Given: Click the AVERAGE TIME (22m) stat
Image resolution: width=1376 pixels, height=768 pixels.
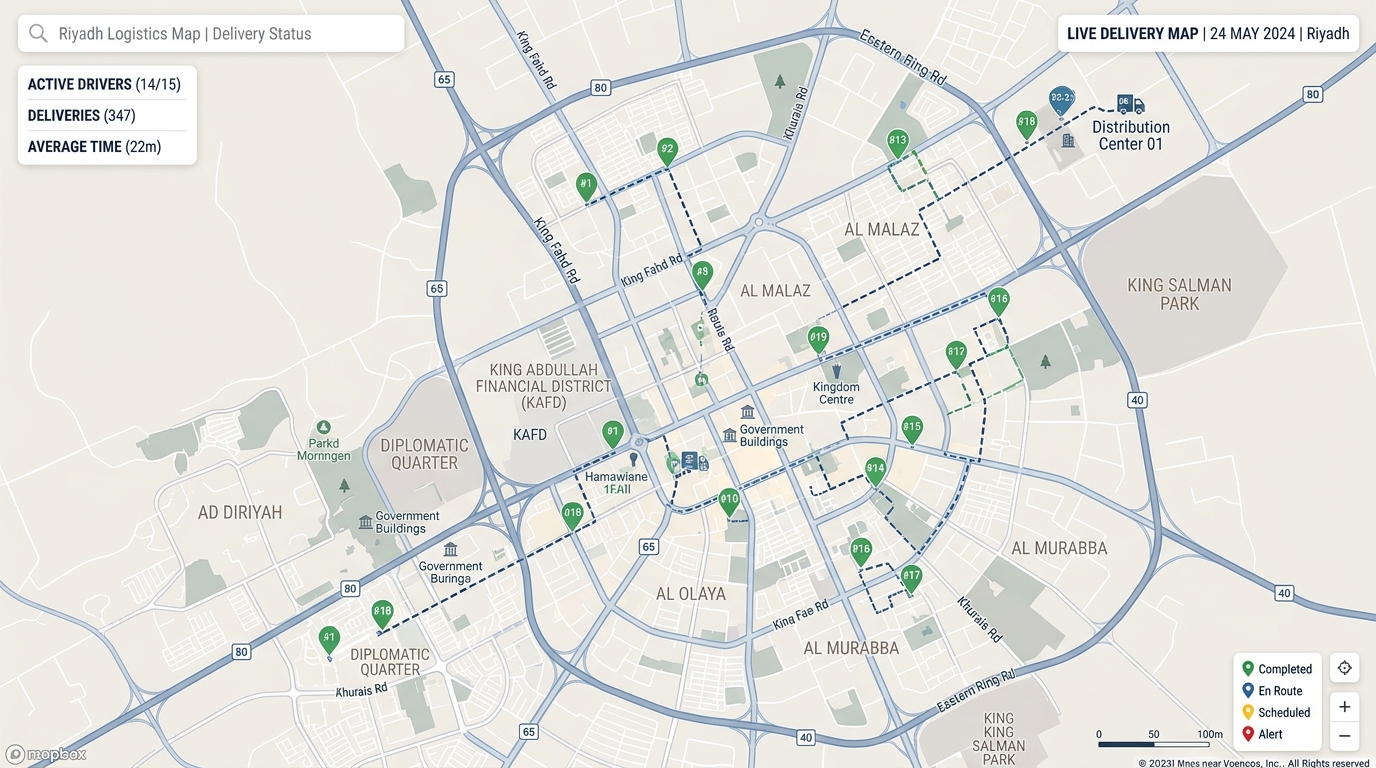Looking at the screenshot, I should (94, 147).
